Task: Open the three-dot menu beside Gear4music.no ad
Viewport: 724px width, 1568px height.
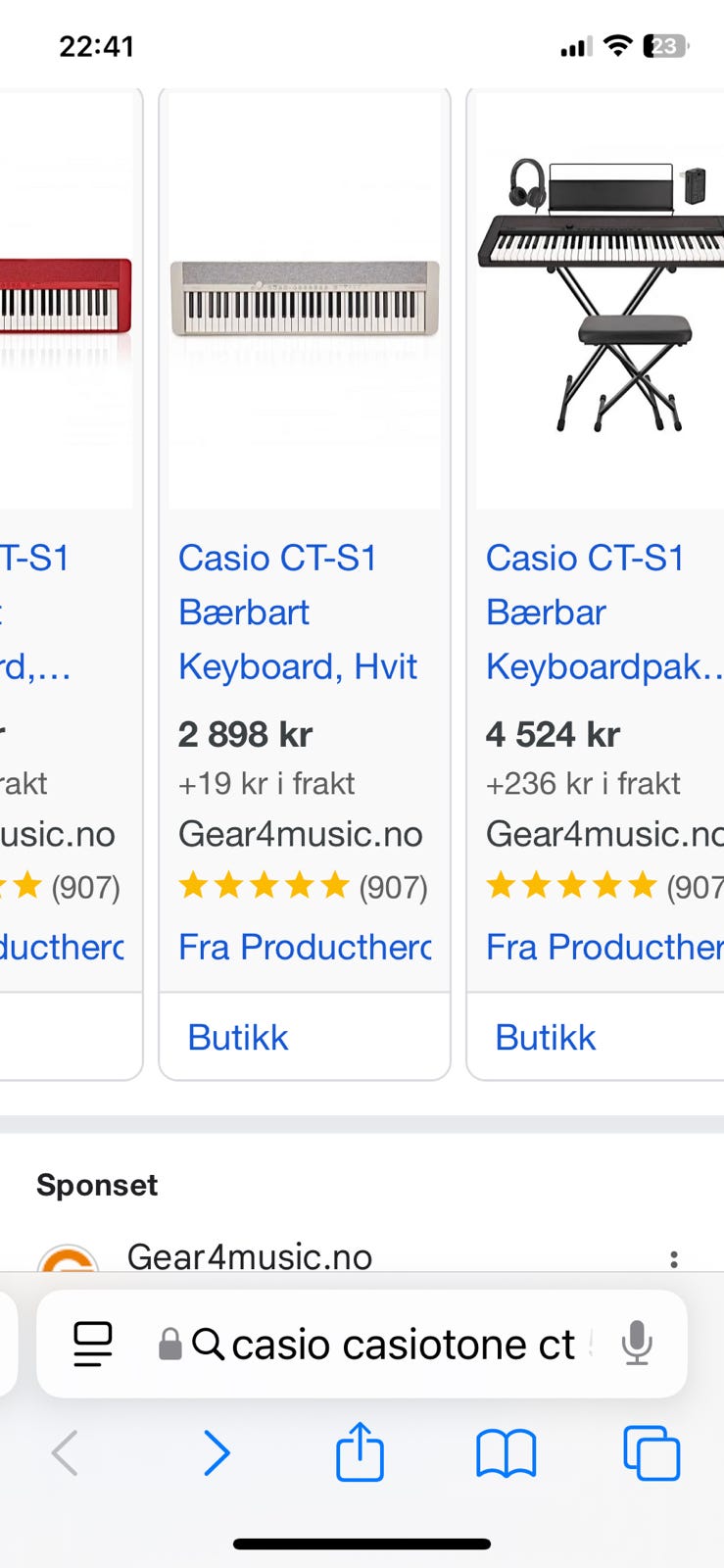Action: (674, 1259)
